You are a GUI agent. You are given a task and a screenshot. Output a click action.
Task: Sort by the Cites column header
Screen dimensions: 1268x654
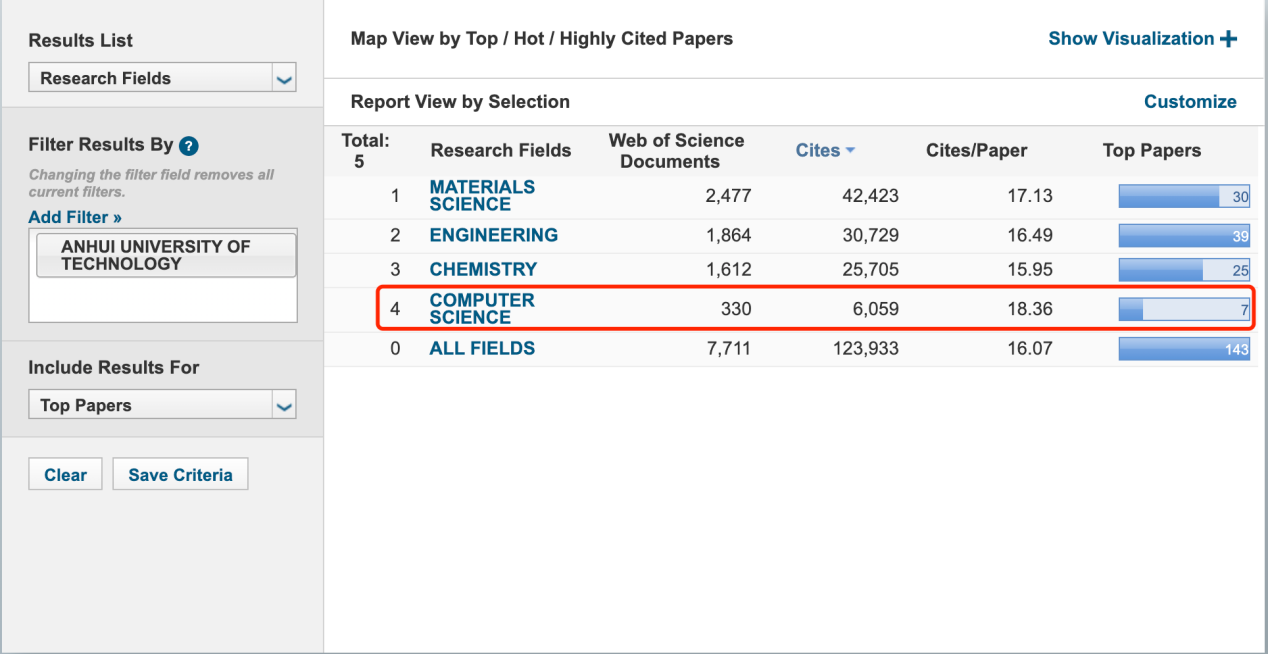817,150
